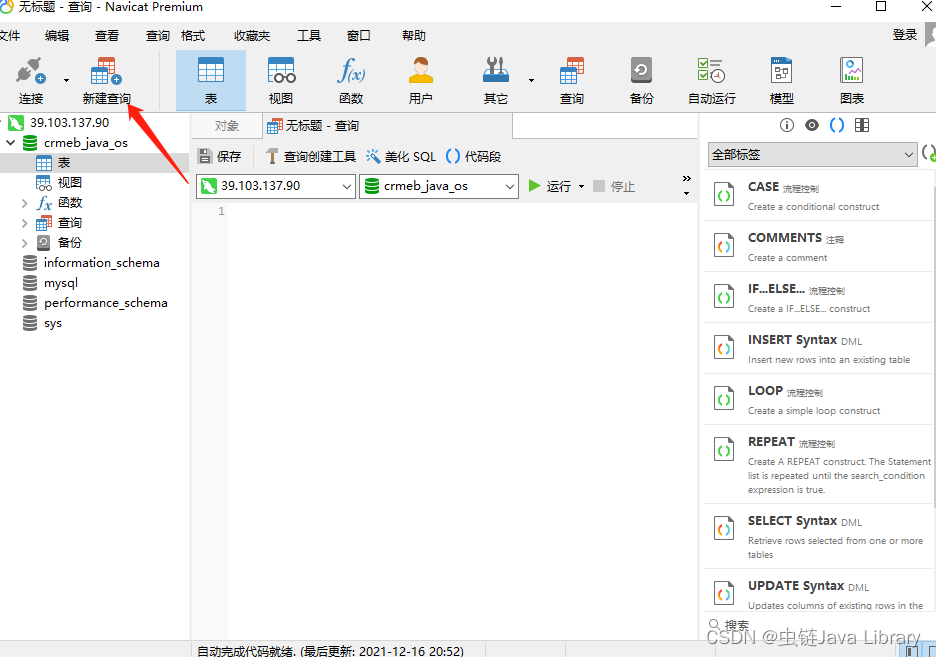This screenshot has height=657, width=936.
Task: Click the 保存 save button
Action: 220,156
